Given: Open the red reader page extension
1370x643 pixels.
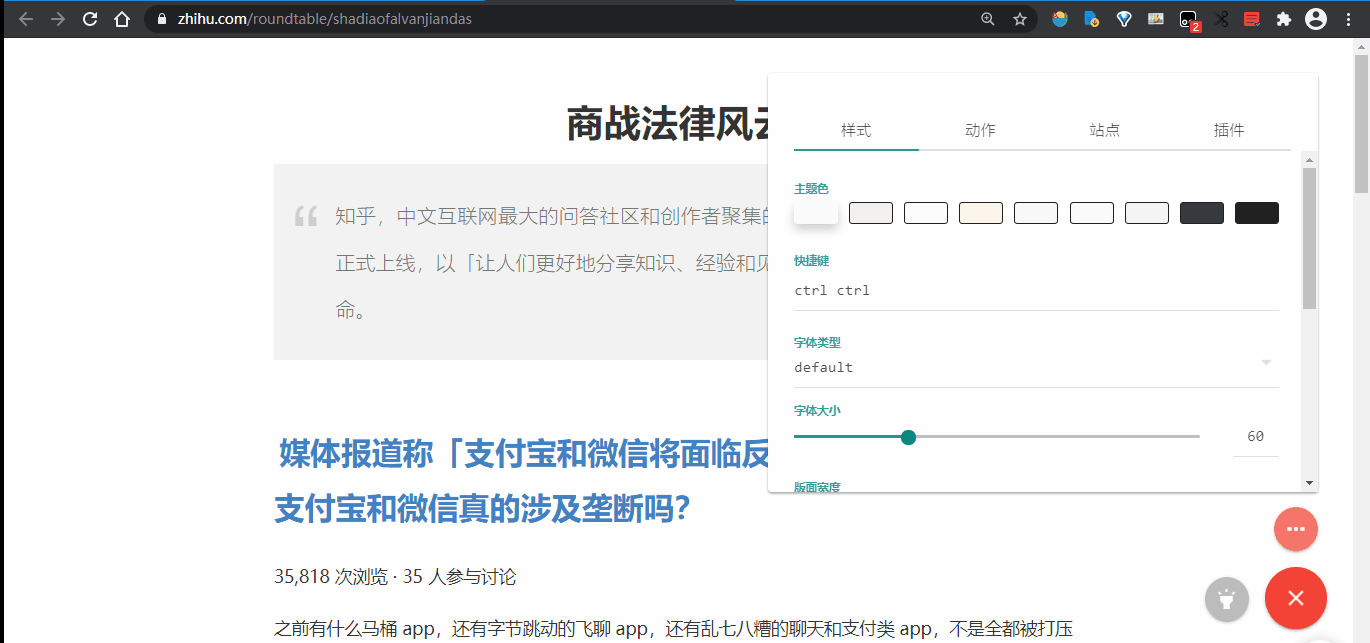Looking at the screenshot, I should click(x=1252, y=19).
